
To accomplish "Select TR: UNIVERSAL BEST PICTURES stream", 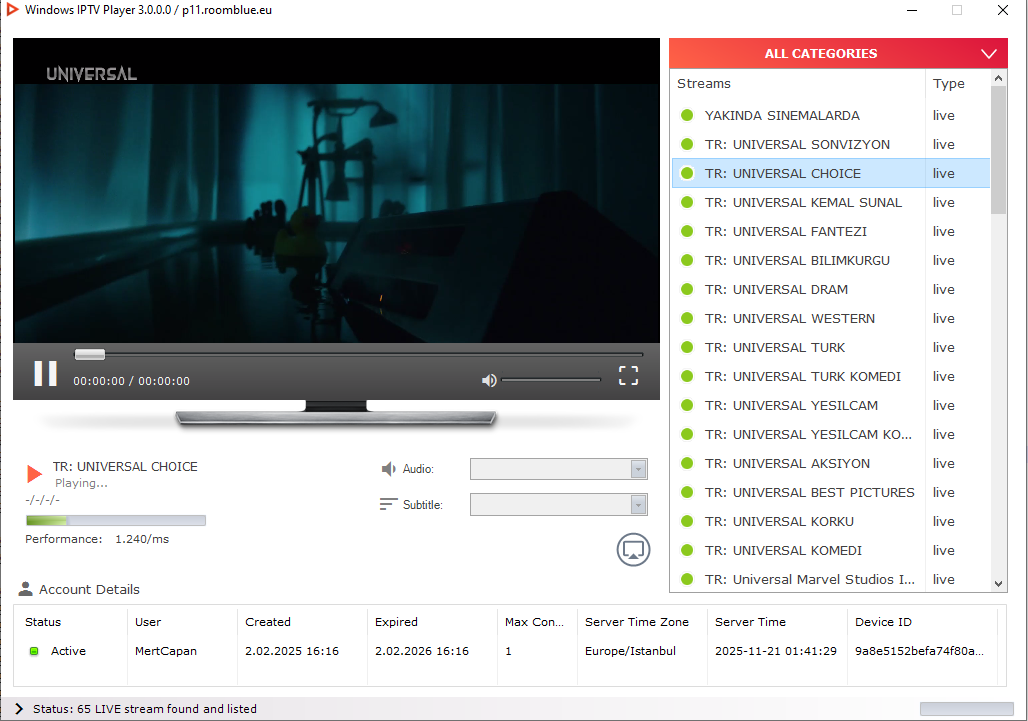I will (x=831, y=492).
